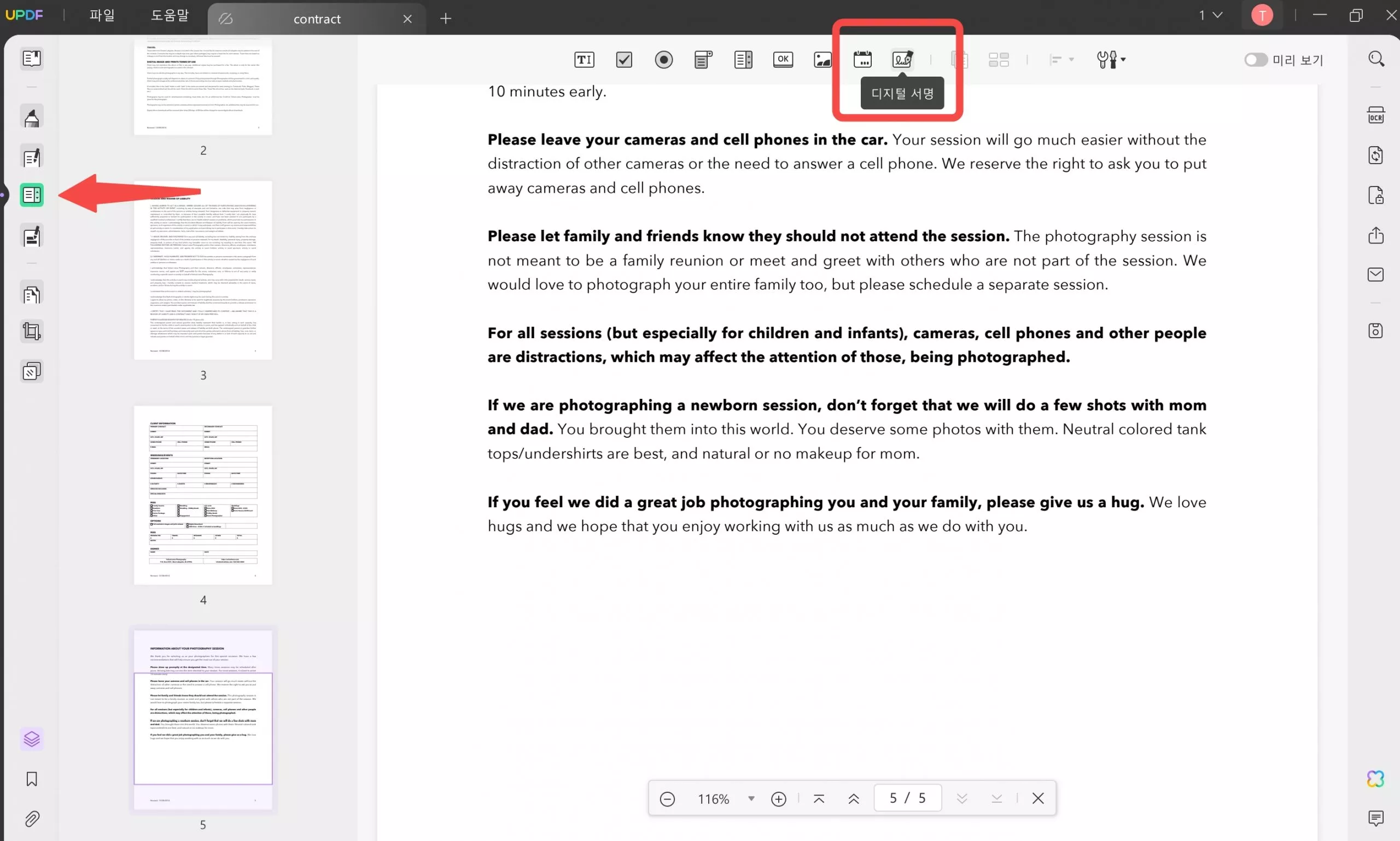Open the Fill & Sign tool in sidebar
1400x841 pixels.
click(32, 236)
